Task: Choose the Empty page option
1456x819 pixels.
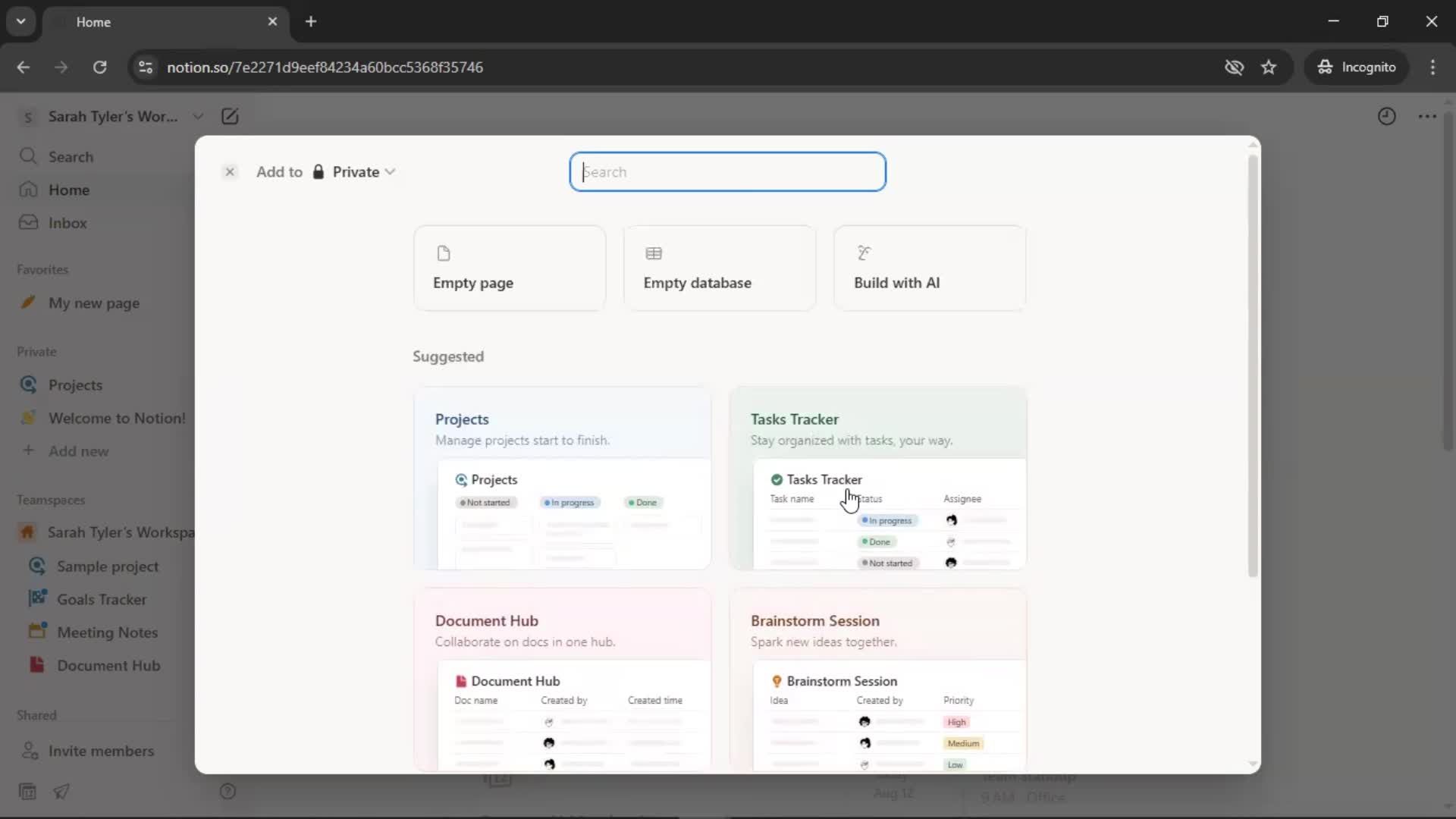Action: point(510,268)
